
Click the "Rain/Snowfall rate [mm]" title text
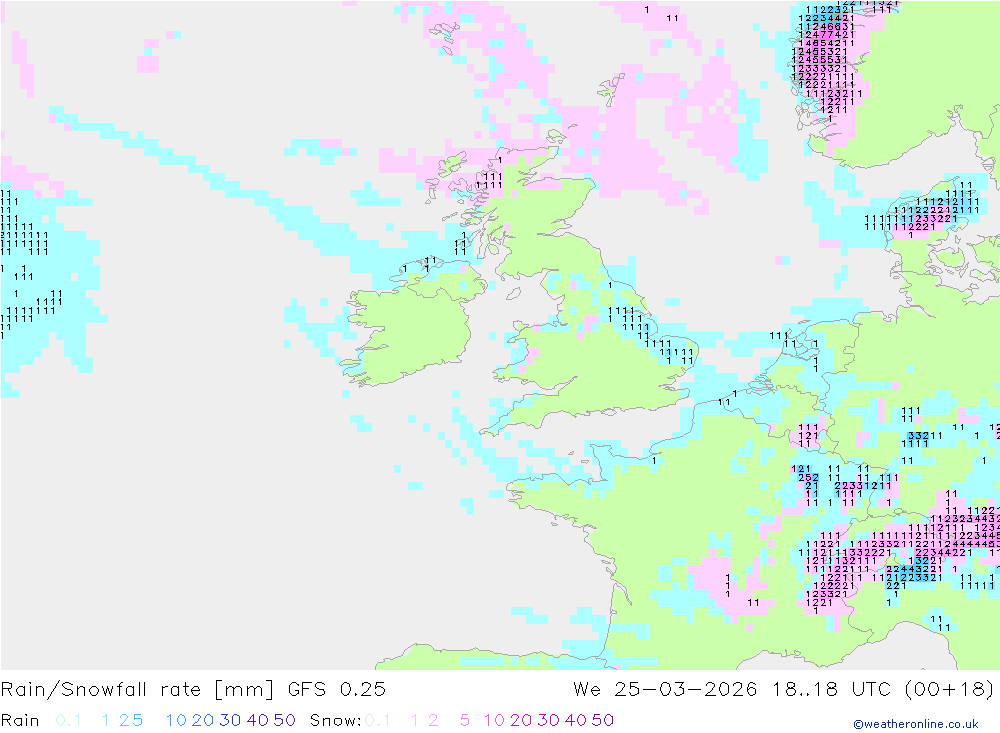pos(137,690)
